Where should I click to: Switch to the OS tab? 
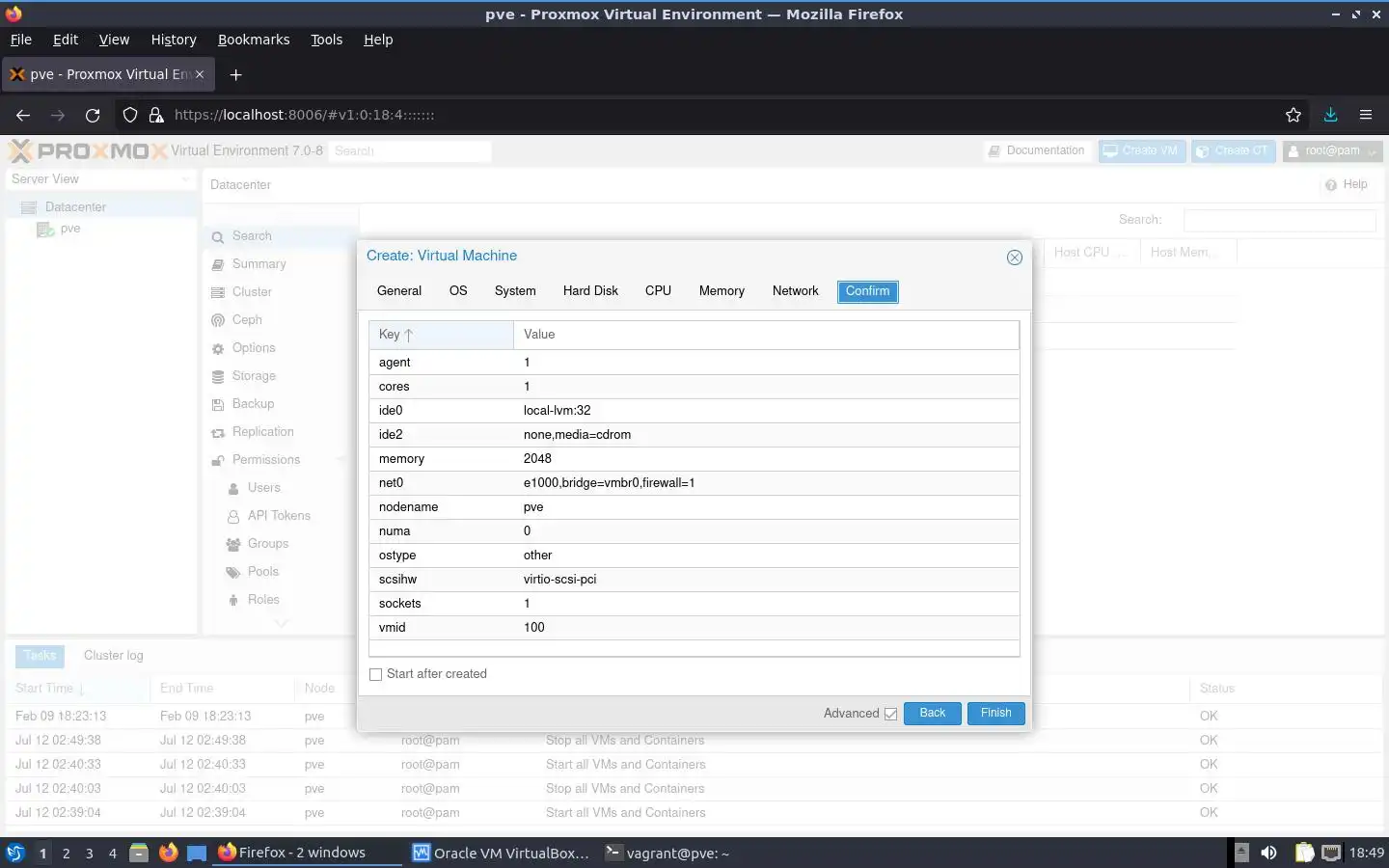click(x=458, y=291)
